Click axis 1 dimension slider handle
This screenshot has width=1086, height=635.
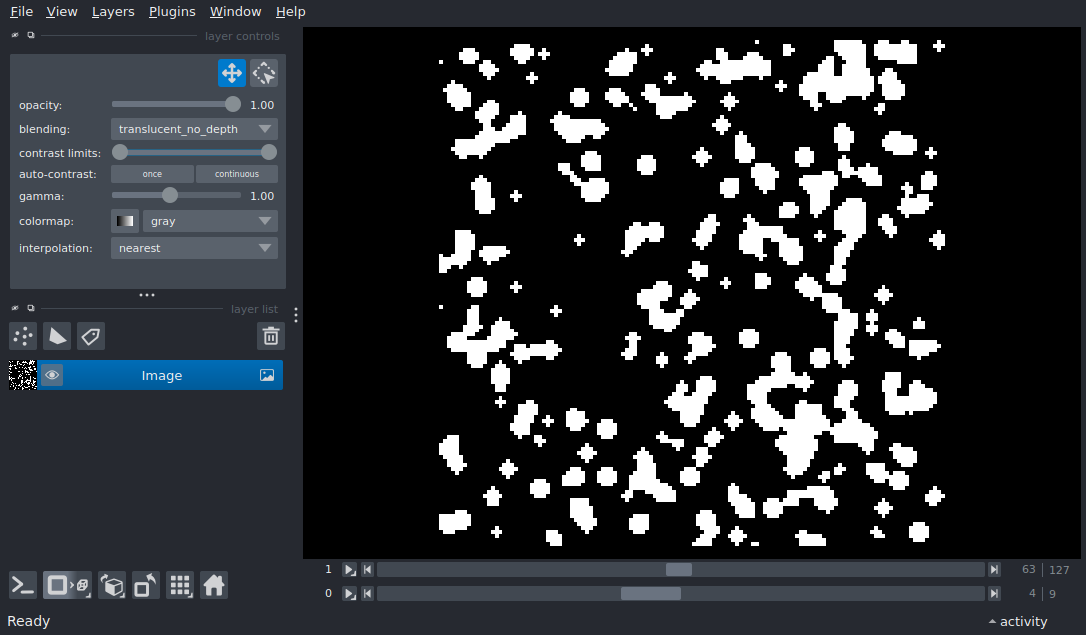point(679,570)
